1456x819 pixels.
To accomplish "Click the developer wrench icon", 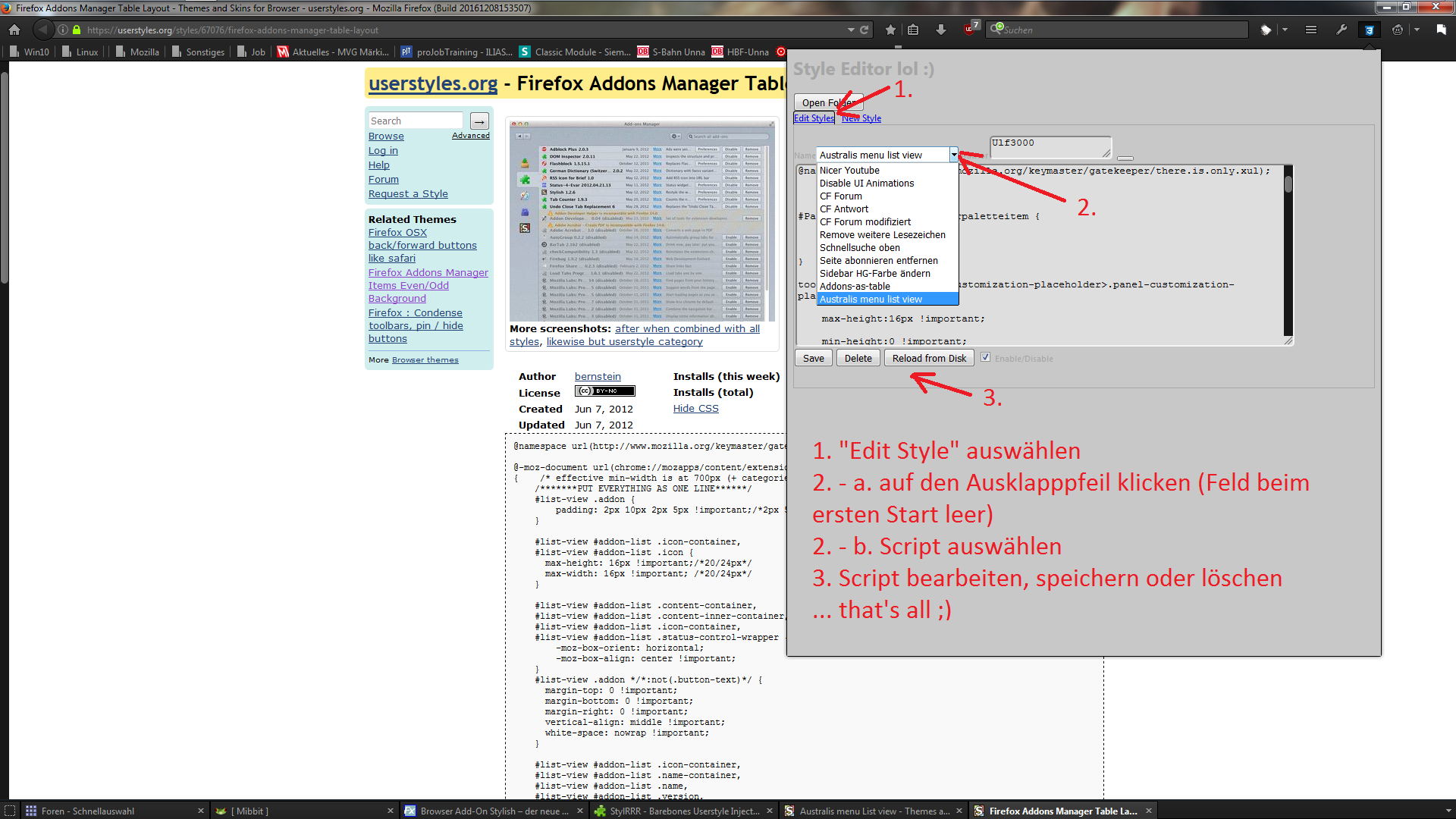I will tap(1341, 30).
